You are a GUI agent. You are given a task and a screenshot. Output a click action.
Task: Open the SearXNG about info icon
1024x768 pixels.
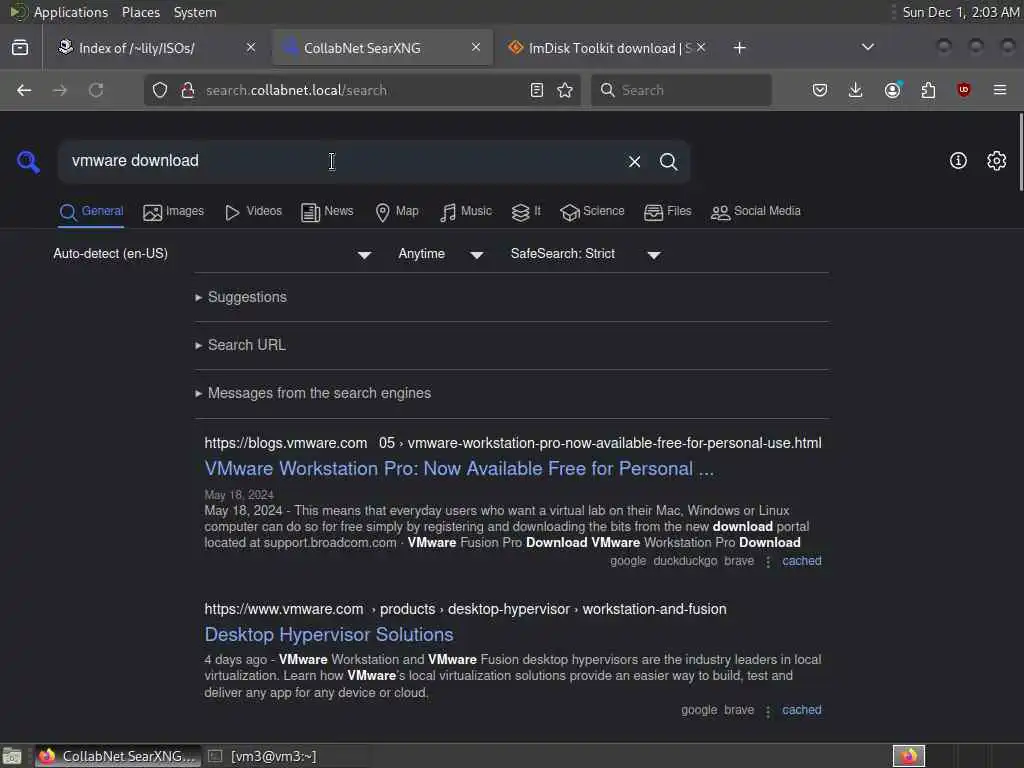pos(957,161)
